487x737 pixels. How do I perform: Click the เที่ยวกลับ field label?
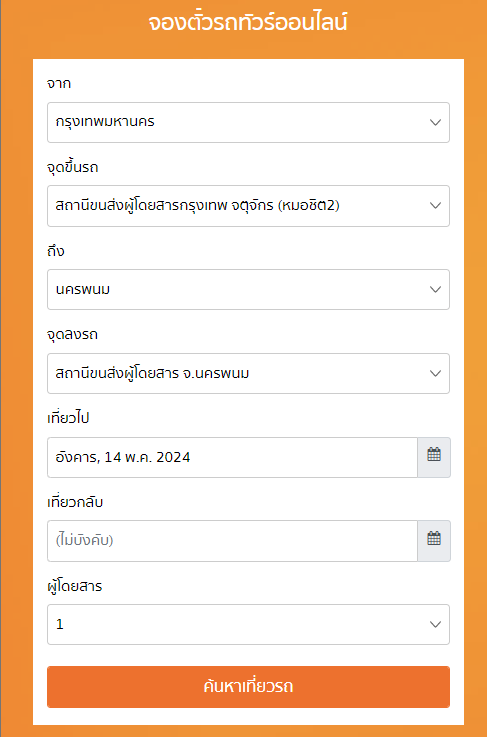click(75, 502)
